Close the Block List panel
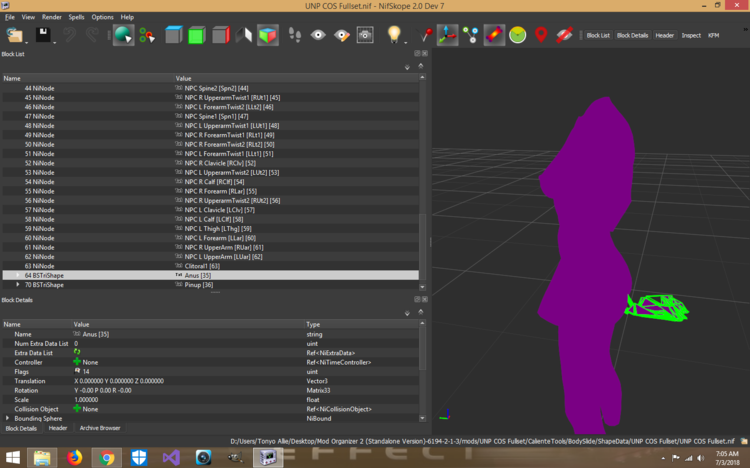The image size is (750, 468). coord(425,54)
